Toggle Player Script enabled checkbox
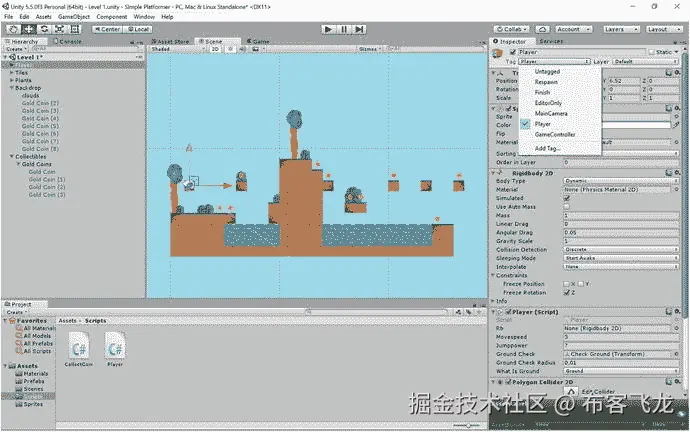This screenshot has height=432, width=690. click(508, 312)
